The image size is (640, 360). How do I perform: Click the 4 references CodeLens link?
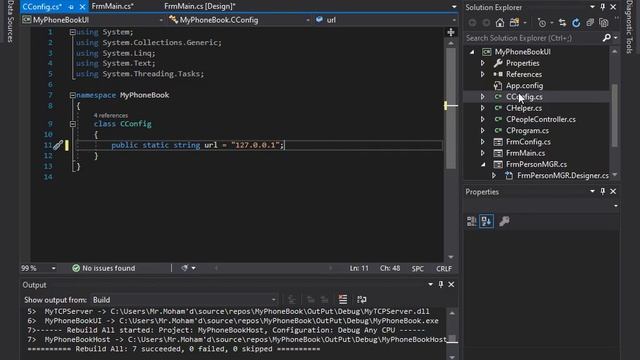coord(111,116)
